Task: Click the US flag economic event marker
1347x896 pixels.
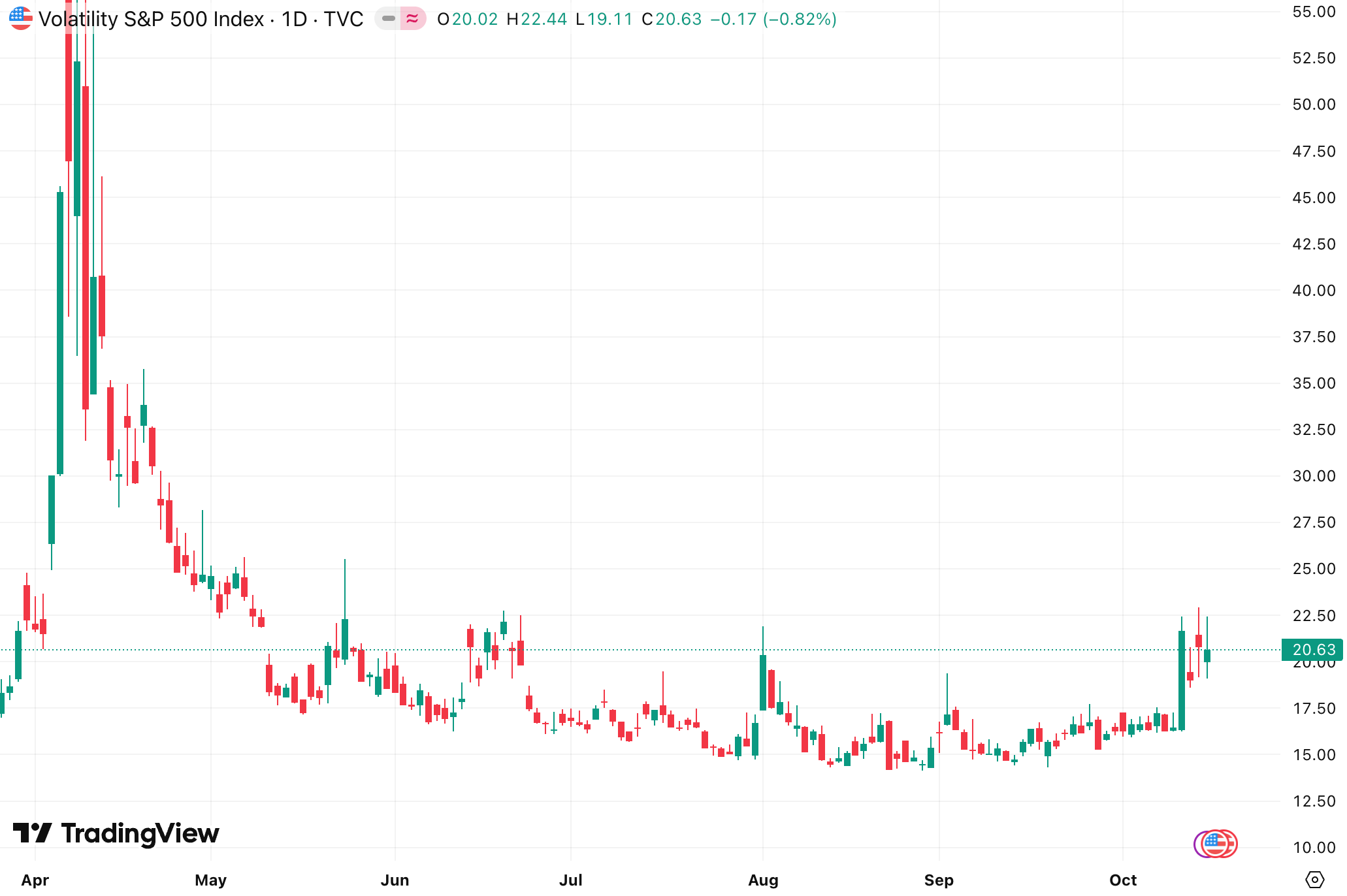Action: tap(1216, 844)
